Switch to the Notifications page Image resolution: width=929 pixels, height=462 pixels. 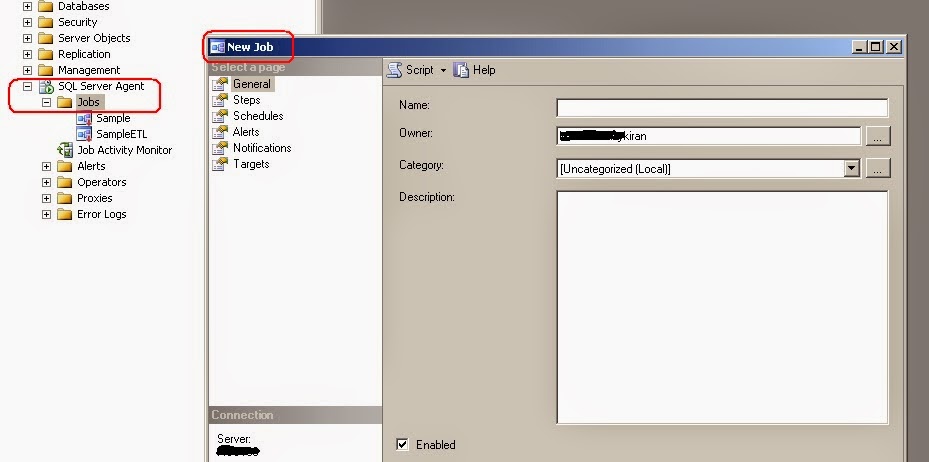point(262,148)
